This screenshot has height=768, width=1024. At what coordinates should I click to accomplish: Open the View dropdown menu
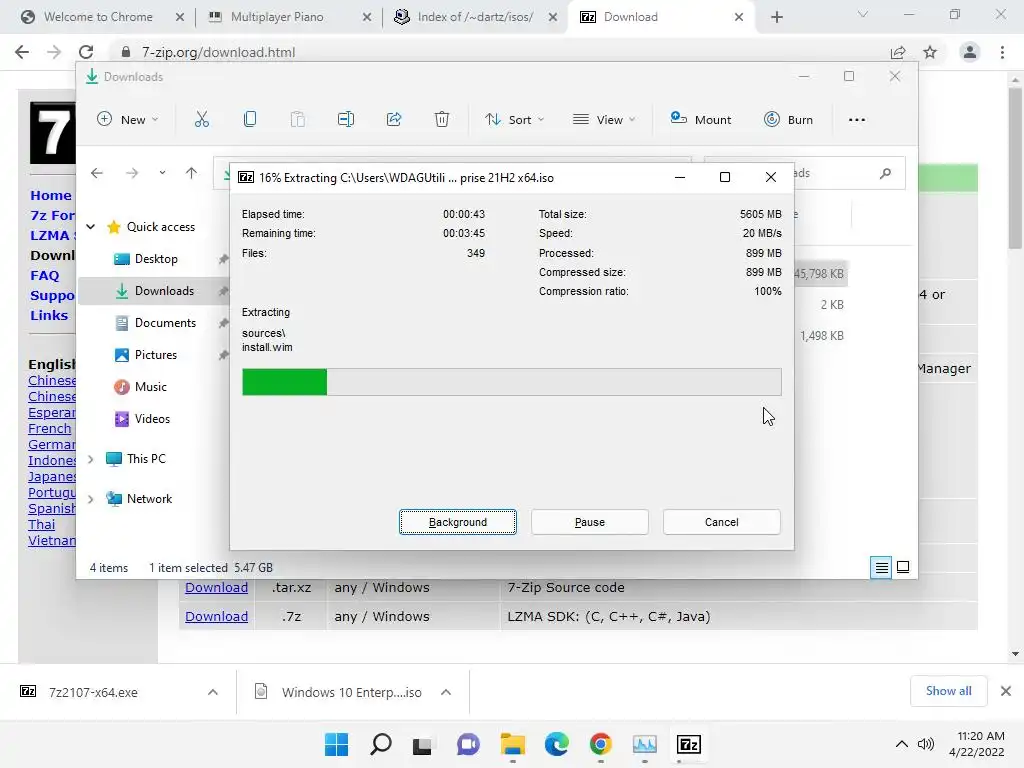603,120
